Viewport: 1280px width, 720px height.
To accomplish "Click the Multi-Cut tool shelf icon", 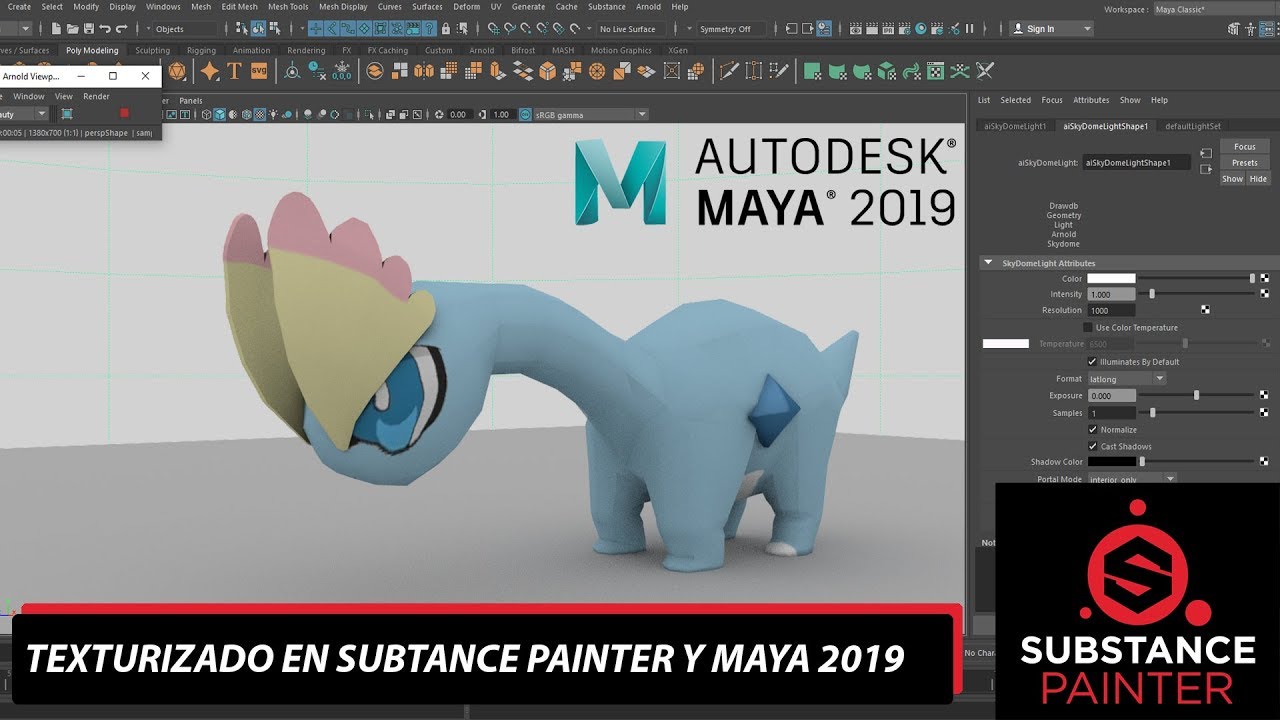I will click(x=728, y=71).
